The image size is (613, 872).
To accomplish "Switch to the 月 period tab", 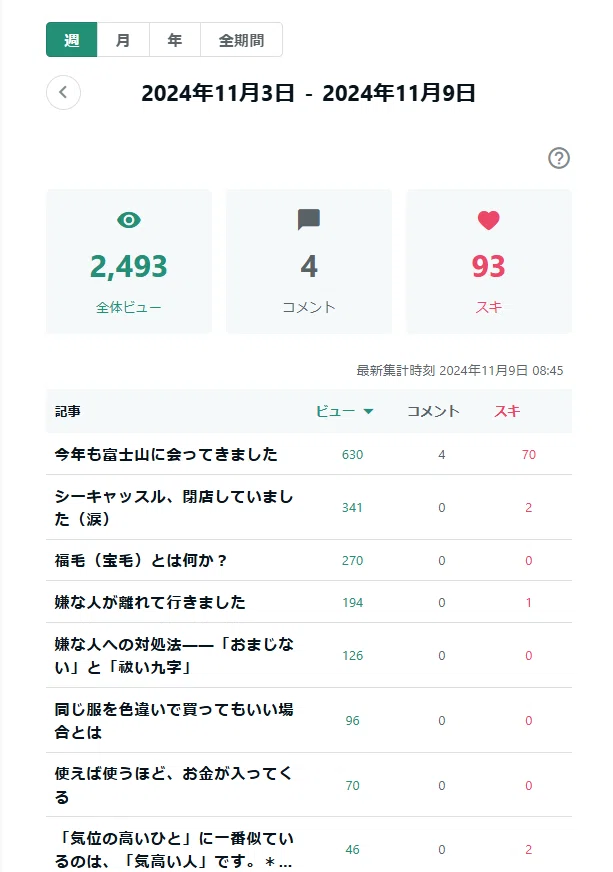I will click(123, 40).
